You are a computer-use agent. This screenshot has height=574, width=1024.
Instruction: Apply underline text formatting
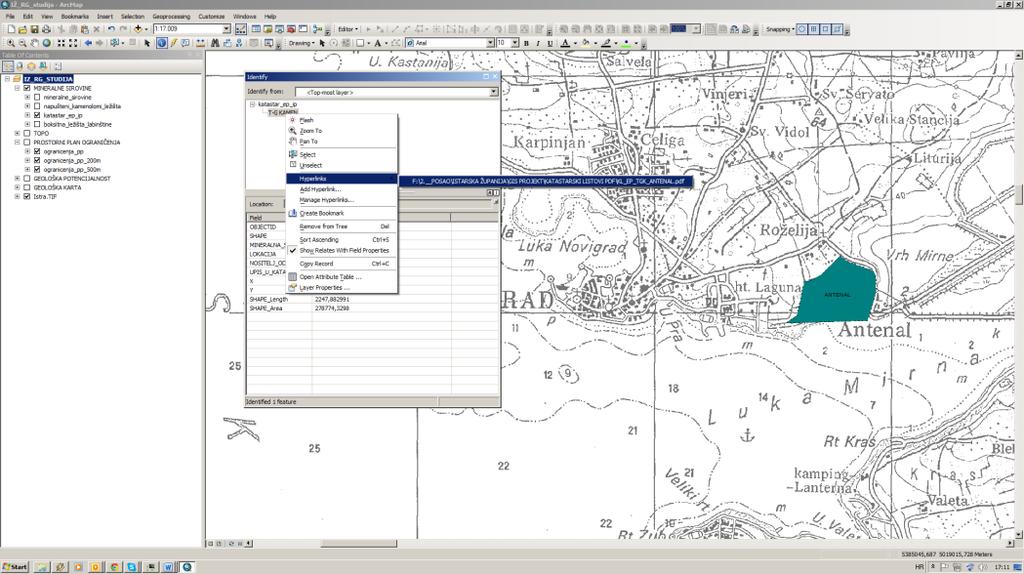coord(550,43)
